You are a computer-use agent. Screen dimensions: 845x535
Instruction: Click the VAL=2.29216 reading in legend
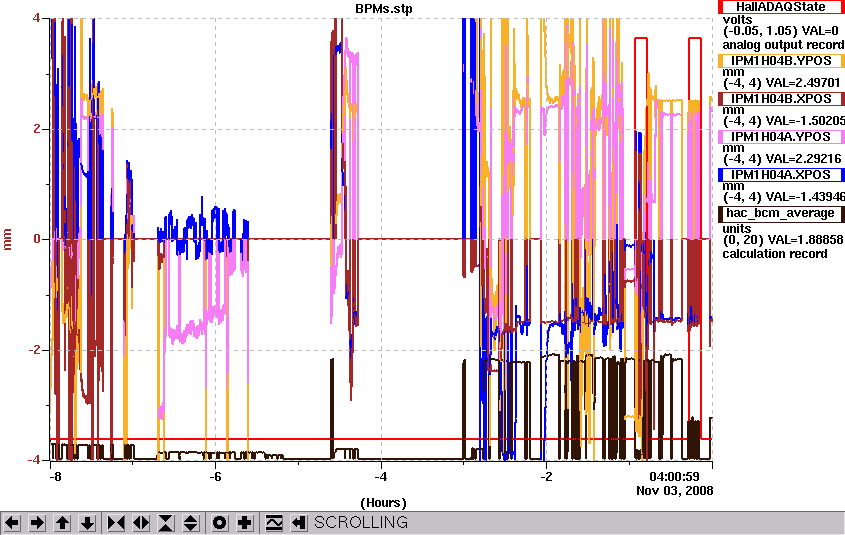point(804,159)
